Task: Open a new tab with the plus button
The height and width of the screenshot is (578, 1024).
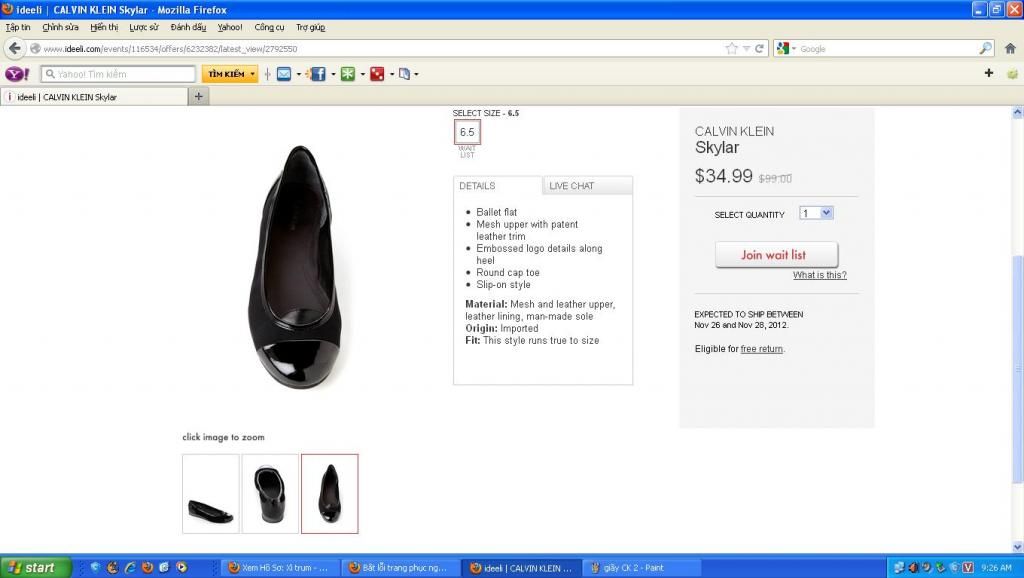Action: [x=199, y=96]
